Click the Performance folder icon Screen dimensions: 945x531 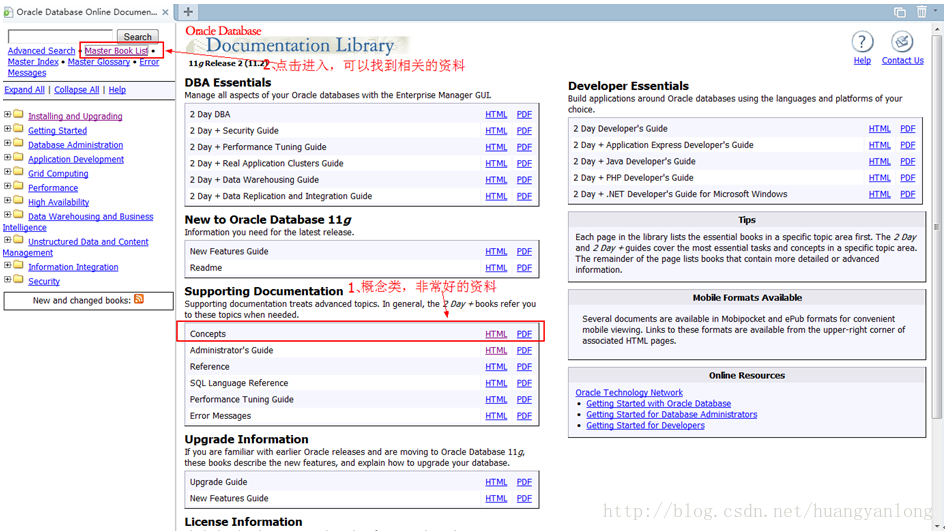19,186
